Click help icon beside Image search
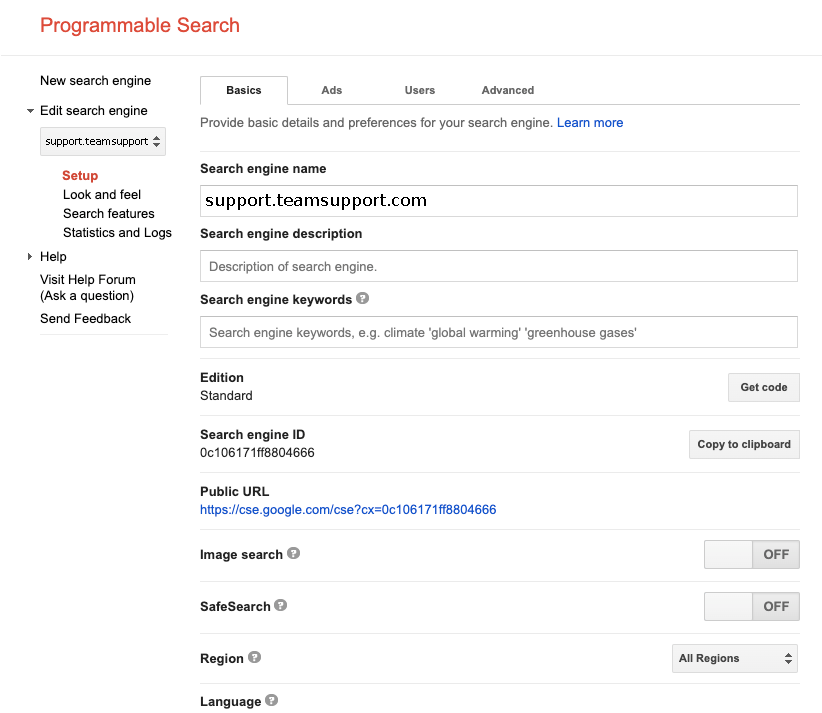The height and width of the screenshot is (713, 822). 294,554
